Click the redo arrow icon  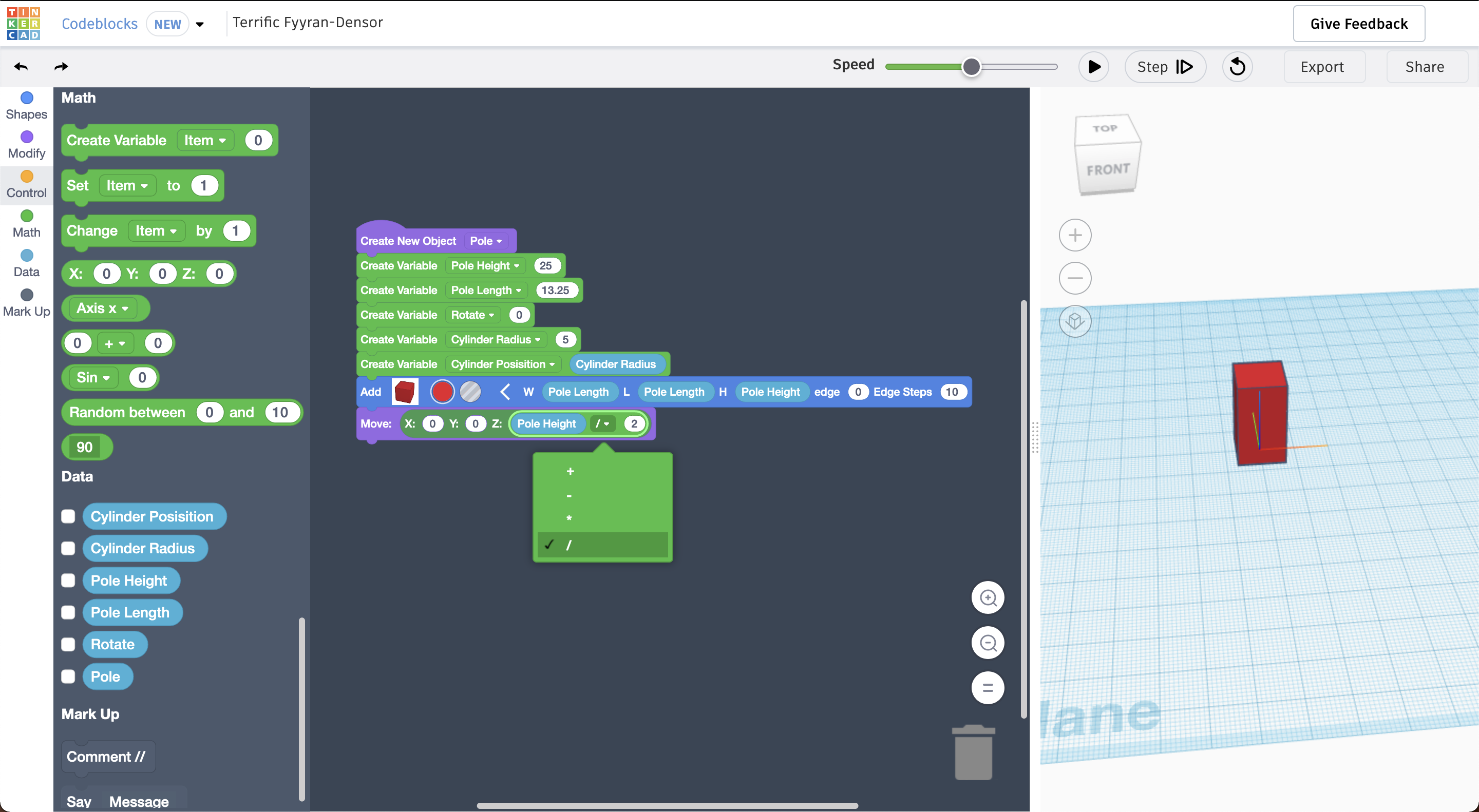[x=61, y=67]
